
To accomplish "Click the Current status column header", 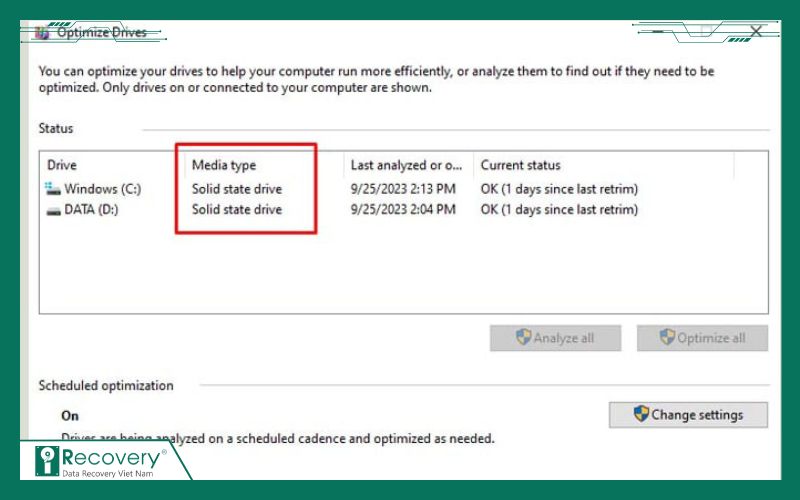I will point(520,165).
